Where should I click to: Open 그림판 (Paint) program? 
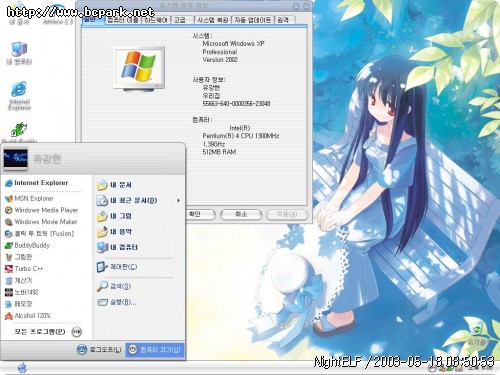(19, 257)
